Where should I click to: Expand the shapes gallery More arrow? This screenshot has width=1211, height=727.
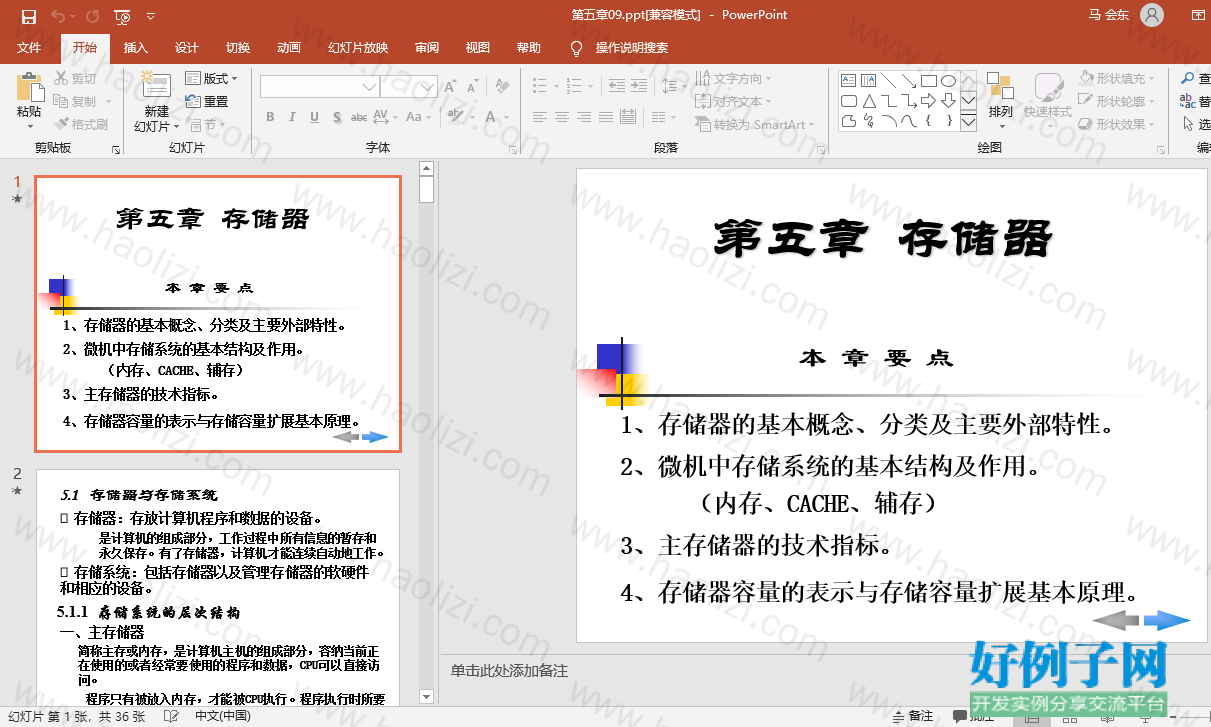pos(968,122)
